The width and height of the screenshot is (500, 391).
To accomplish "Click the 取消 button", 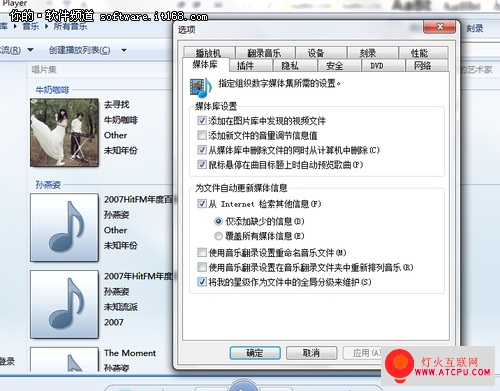I will (x=311, y=353).
